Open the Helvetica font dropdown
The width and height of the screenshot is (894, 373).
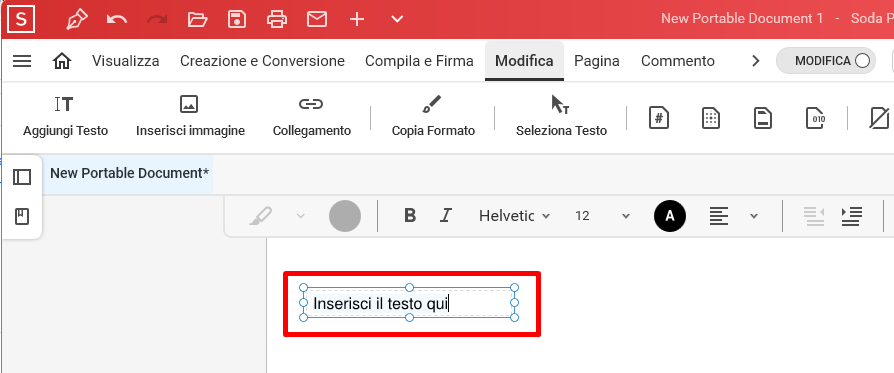coord(514,216)
